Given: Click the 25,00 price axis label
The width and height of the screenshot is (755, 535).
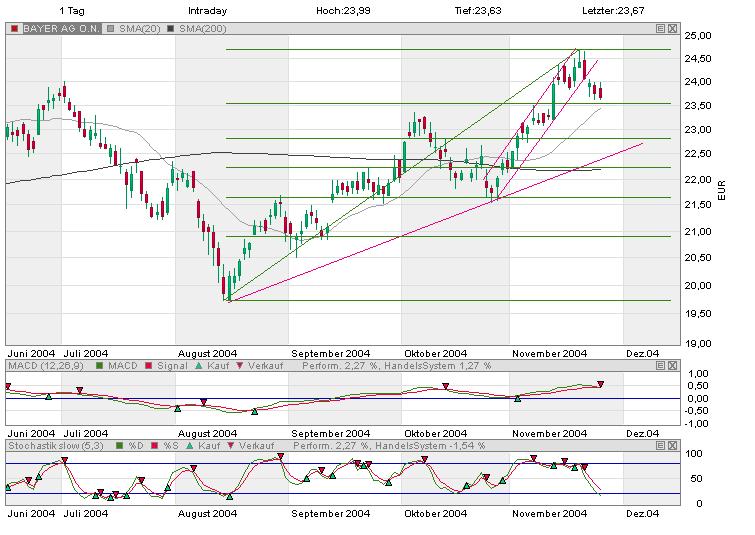Looking at the screenshot, I should (698, 36).
